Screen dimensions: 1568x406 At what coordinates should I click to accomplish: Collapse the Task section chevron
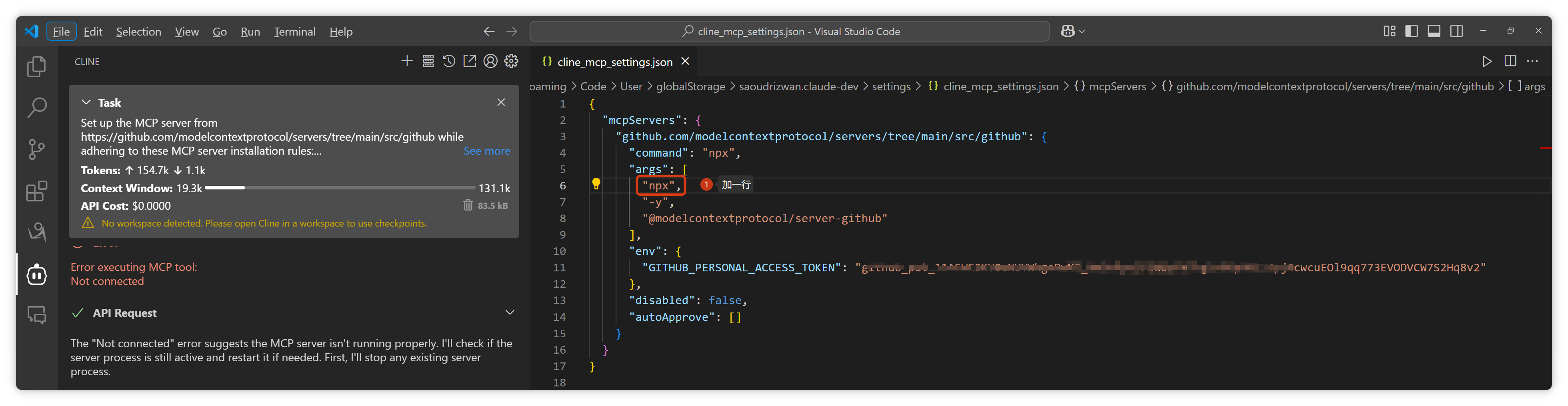pos(86,103)
